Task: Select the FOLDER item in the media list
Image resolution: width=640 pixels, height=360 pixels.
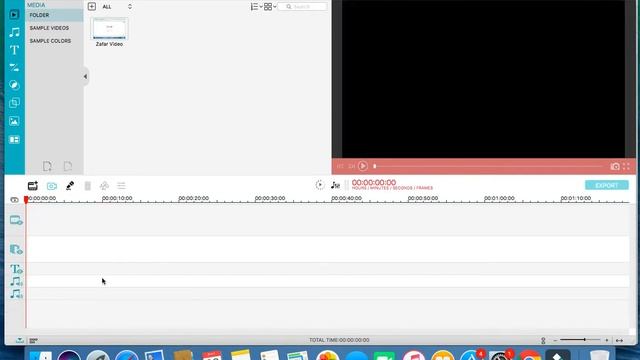Action: coord(54,15)
